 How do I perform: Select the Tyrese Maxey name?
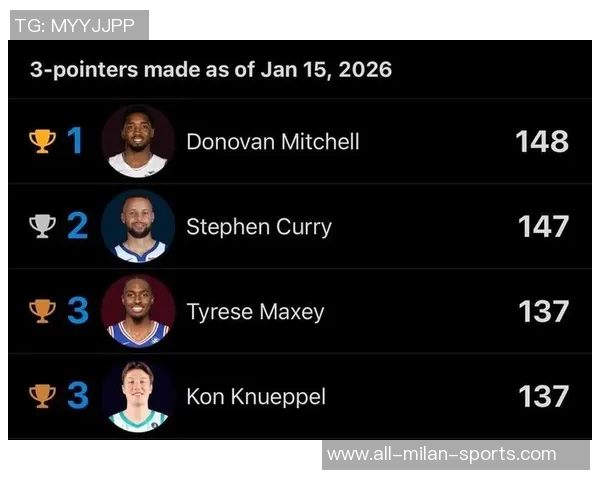(x=255, y=312)
